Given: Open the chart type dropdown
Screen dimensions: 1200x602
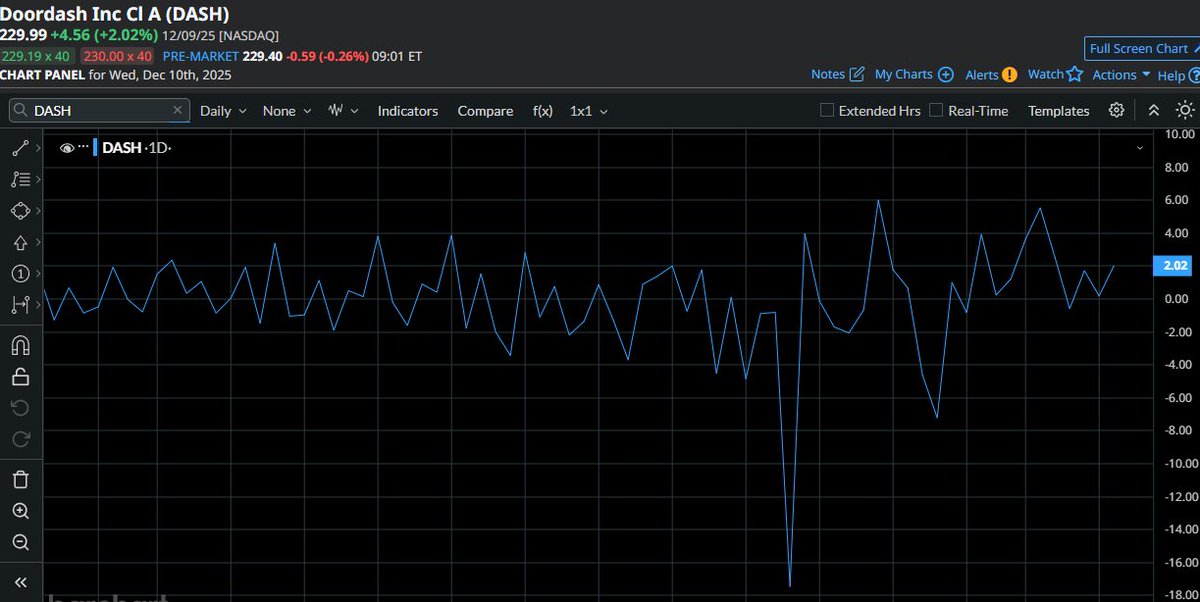Looking at the screenshot, I should [x=343, y=111].
